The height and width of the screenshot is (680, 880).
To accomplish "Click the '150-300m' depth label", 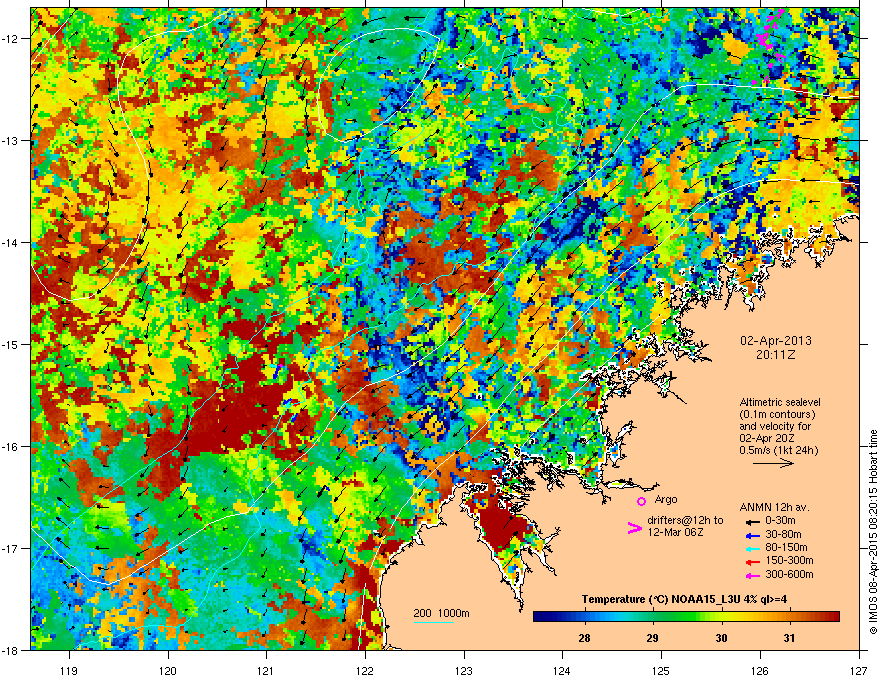I will pyautogui.click(x=789, y=560).
